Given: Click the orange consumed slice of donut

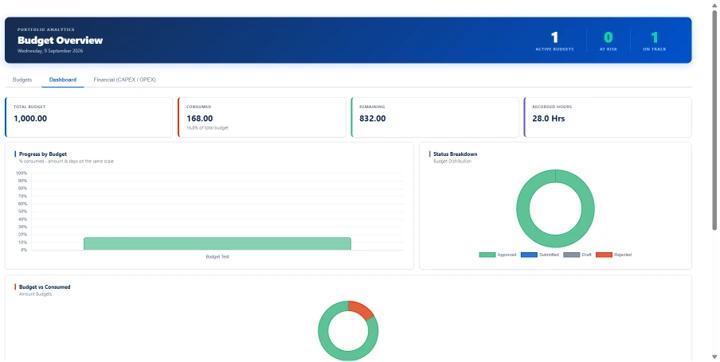Looking at the screenshot, I should click(362, 310).
